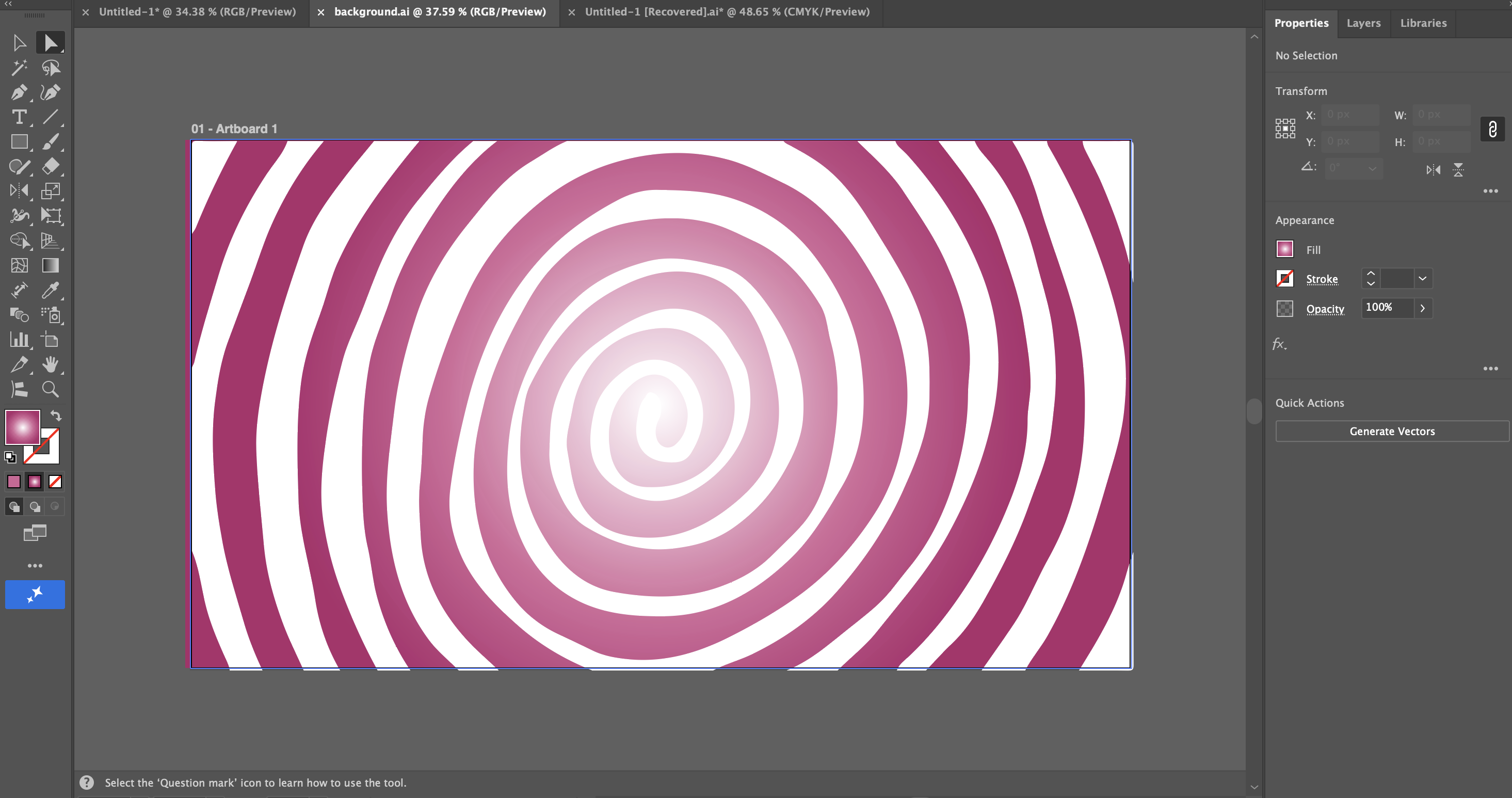Click the Flip Horizontal icon in Transform

[x=1433, y=170]
